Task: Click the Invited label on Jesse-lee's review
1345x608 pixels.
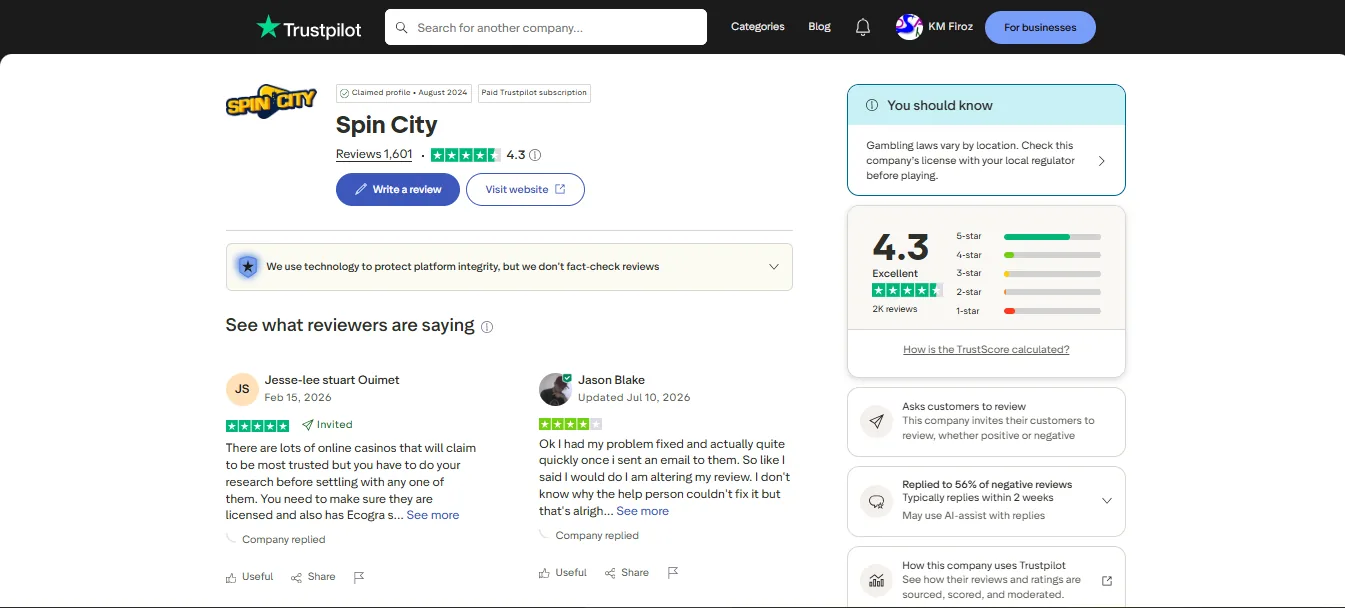Action: point(327,425)
